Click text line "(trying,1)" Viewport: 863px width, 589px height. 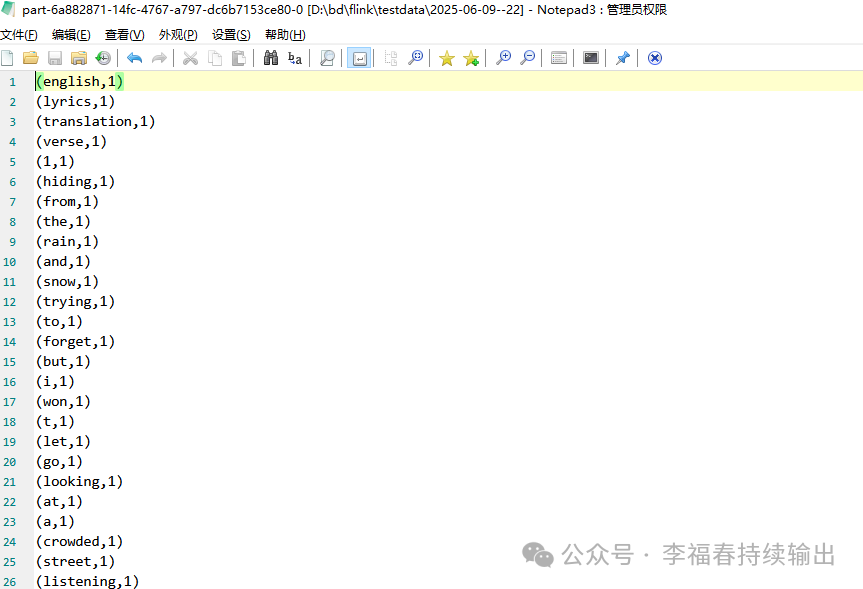coord(75,302)
